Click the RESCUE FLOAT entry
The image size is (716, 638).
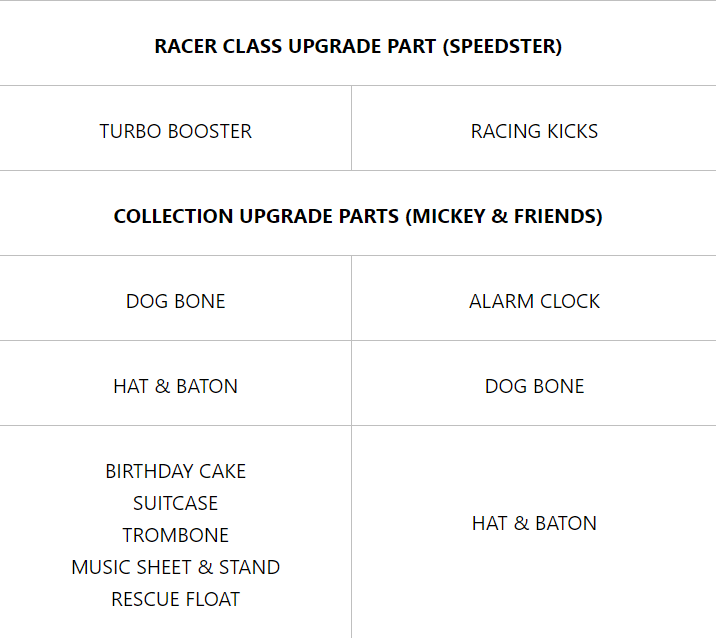pos(176,599)
